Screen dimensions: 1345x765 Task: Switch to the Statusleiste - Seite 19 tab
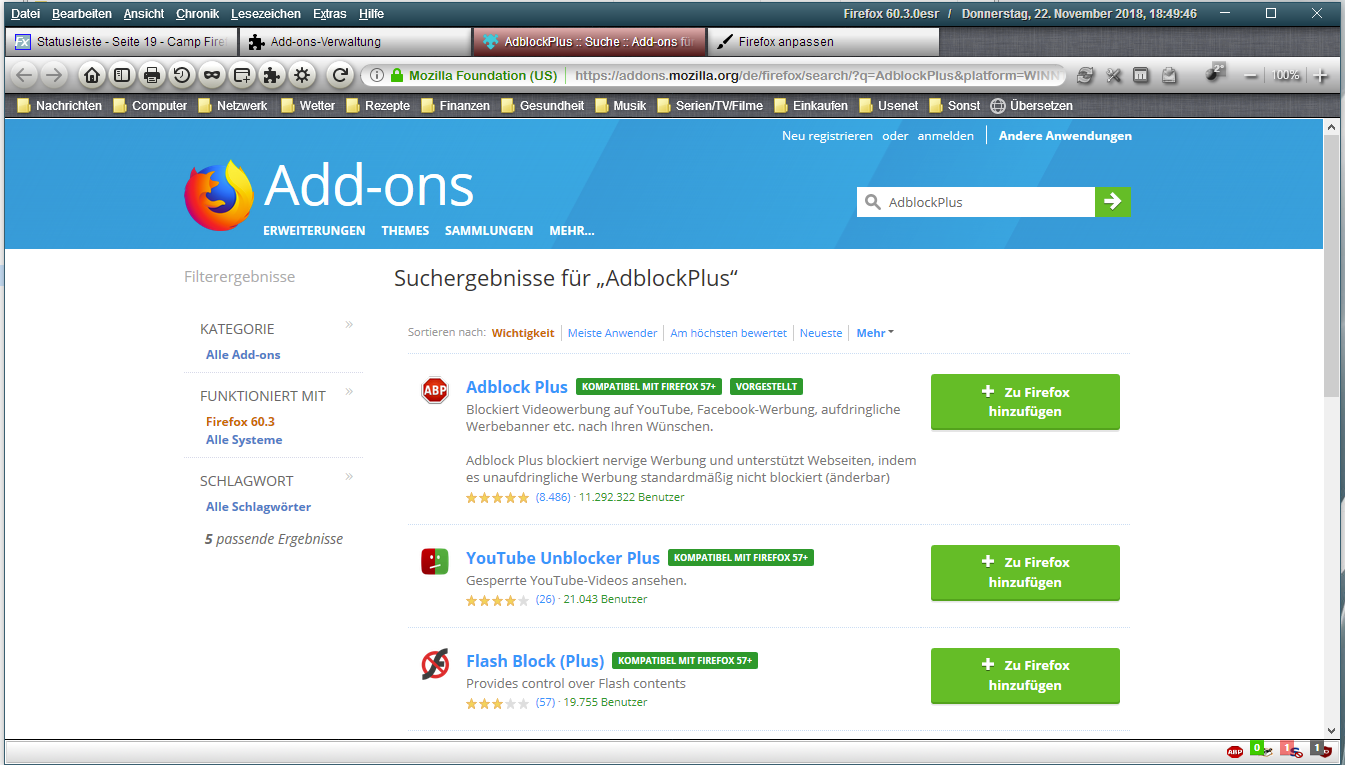(120, 42)
